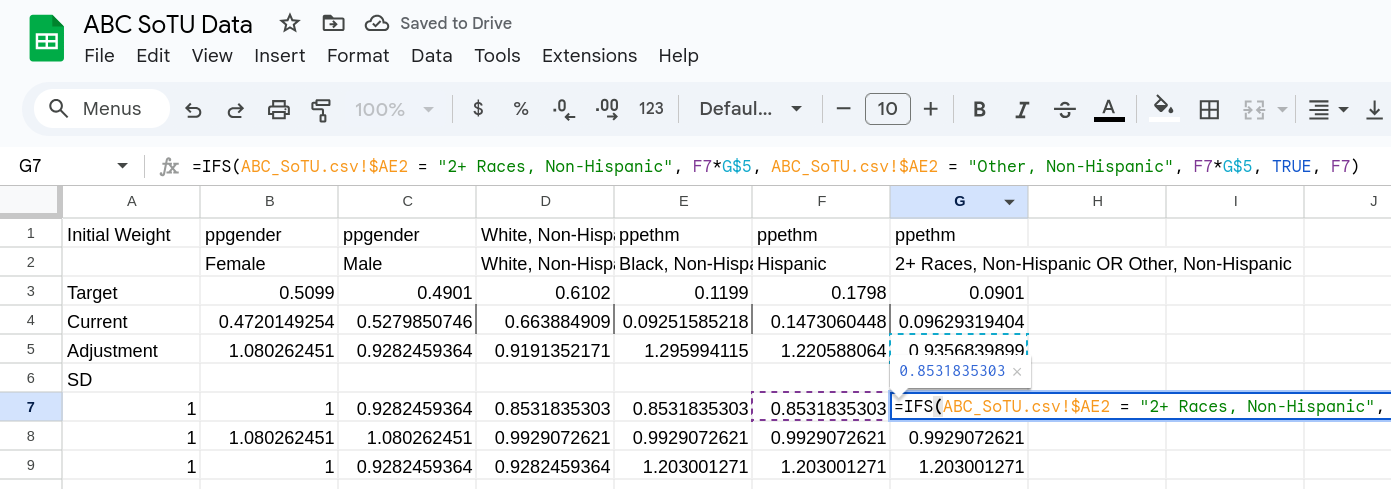1391x489 pixels.
Task: Click the redo arrow icon
Action: (x=236, y=109)
